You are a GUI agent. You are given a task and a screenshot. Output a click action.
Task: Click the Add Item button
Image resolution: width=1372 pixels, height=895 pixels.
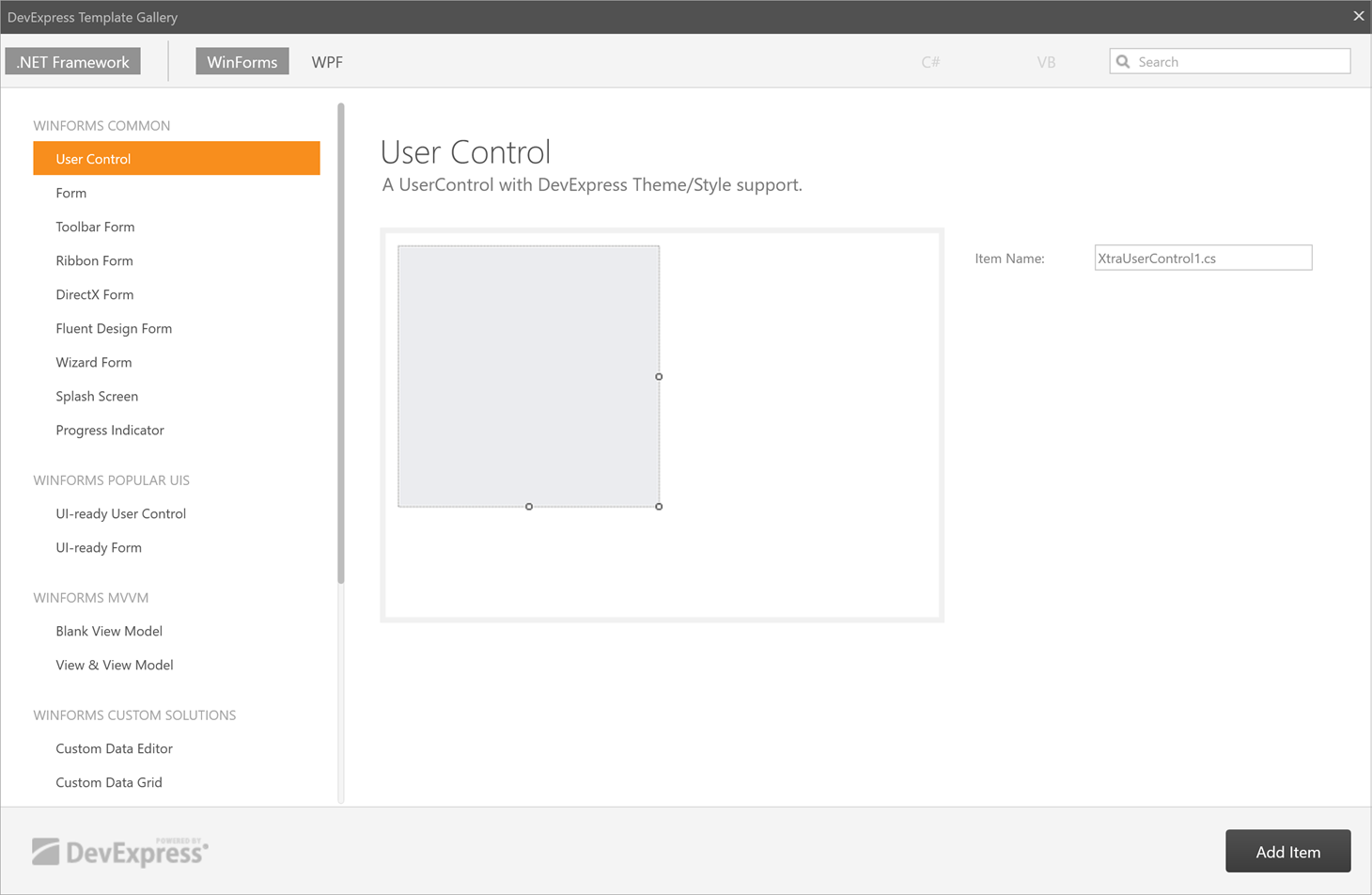point(1287,851)
